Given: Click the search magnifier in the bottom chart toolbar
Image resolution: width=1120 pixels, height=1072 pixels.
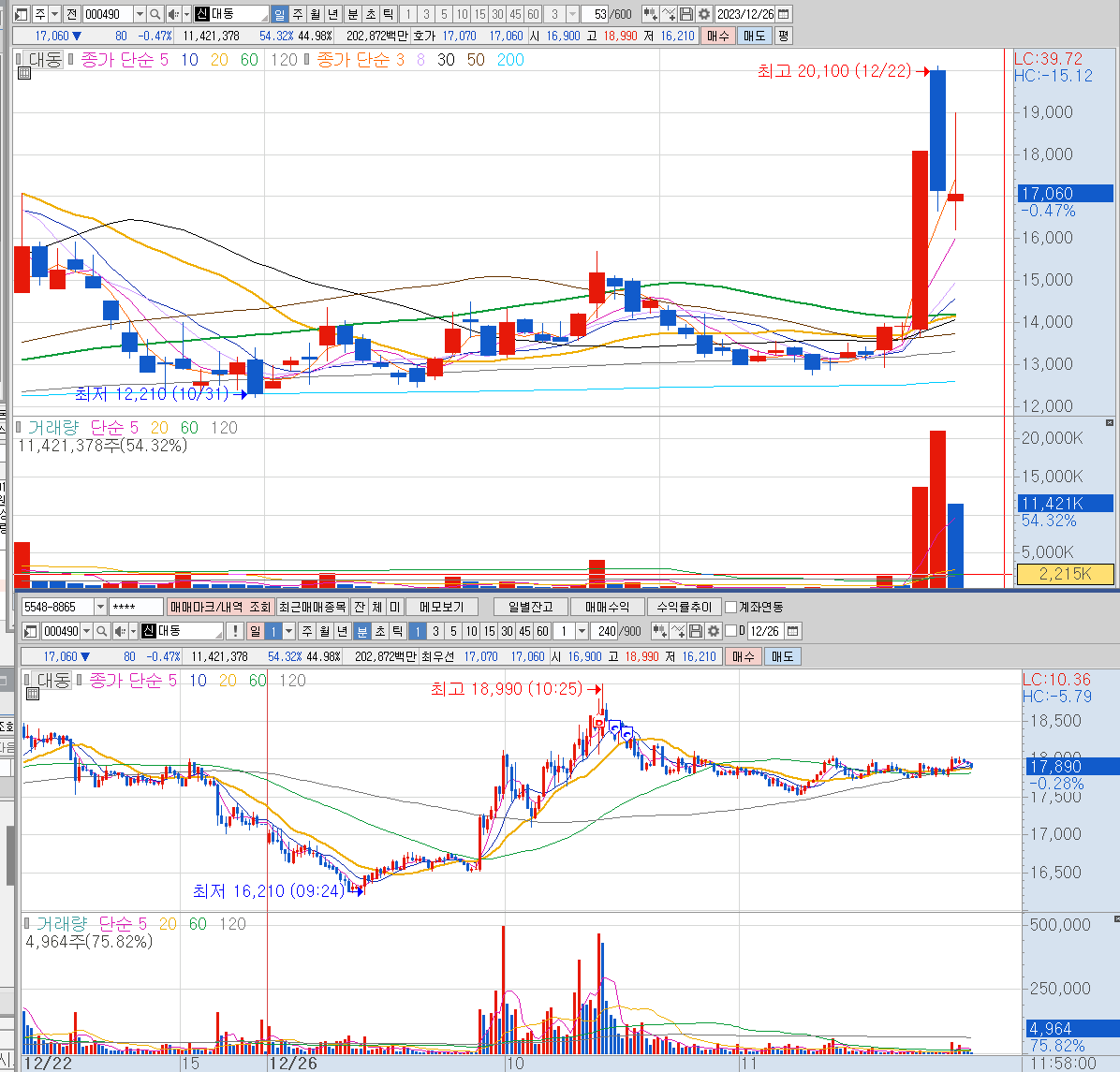Looking at the screenshot, I should click(101, 631).
